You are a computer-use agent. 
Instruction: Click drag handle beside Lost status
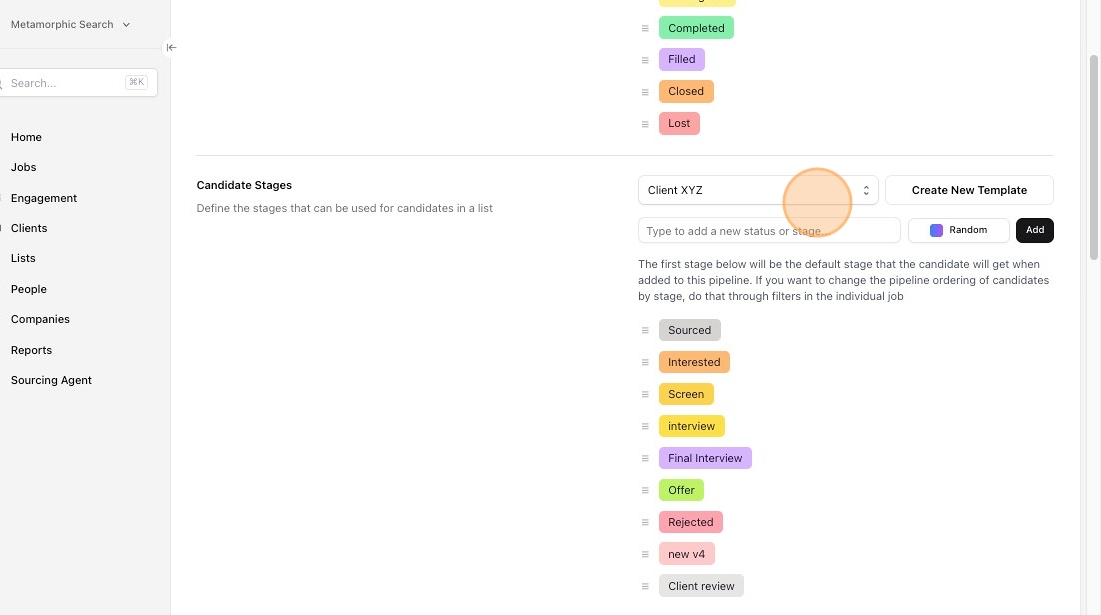tap(645, 124)
